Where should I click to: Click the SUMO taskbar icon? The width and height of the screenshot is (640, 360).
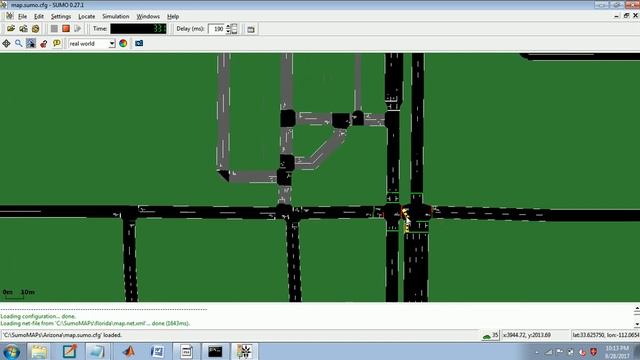coord(244,352)
